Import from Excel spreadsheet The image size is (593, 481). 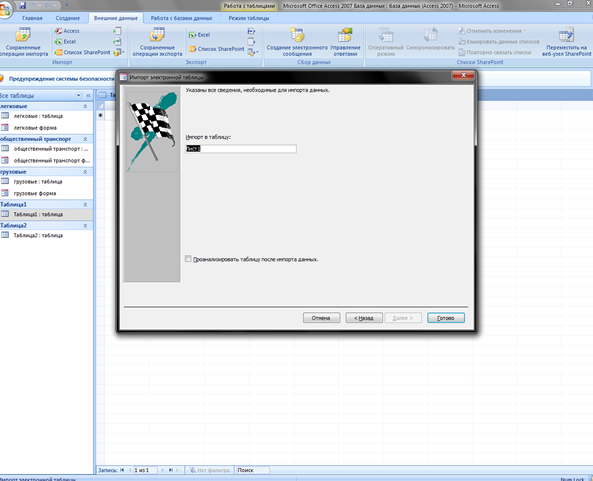65,42
